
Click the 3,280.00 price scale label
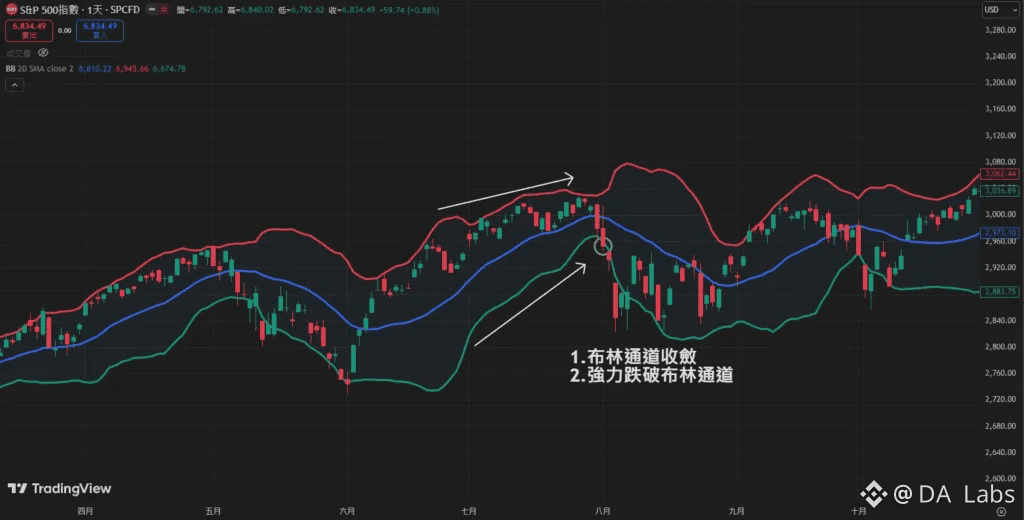click(1000, 30)
